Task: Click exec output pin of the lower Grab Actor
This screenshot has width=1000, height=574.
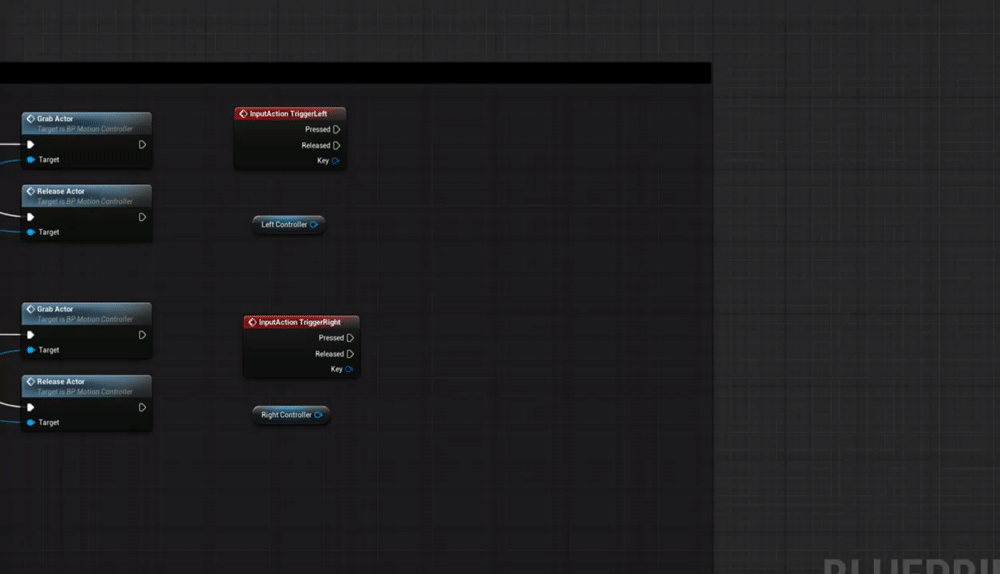Action: coord(142,335)
